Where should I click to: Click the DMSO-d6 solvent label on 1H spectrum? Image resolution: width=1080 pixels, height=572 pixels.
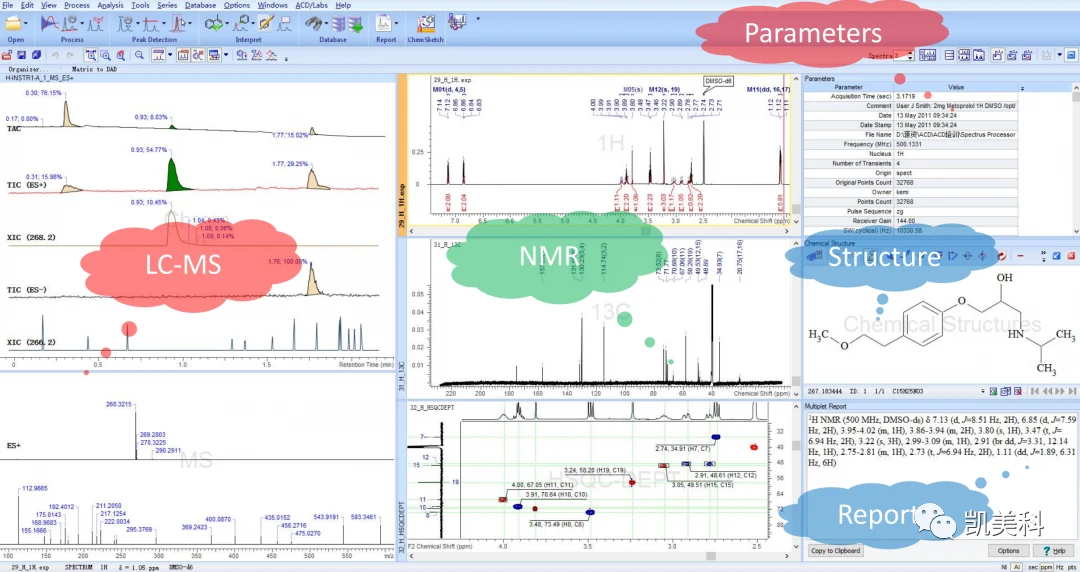click(718, 81)
